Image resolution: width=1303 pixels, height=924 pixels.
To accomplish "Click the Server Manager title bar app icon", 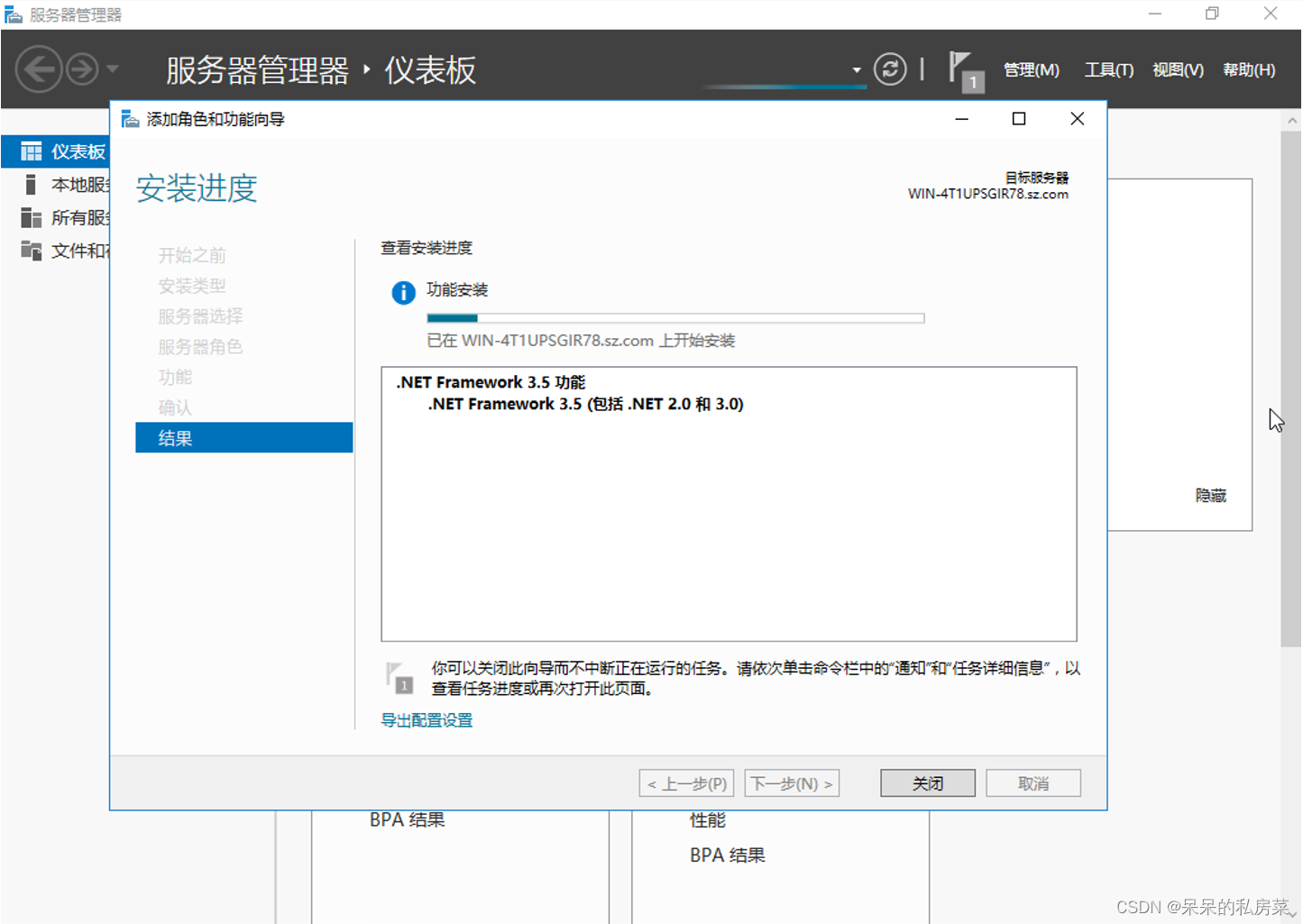I will point(13,14).
